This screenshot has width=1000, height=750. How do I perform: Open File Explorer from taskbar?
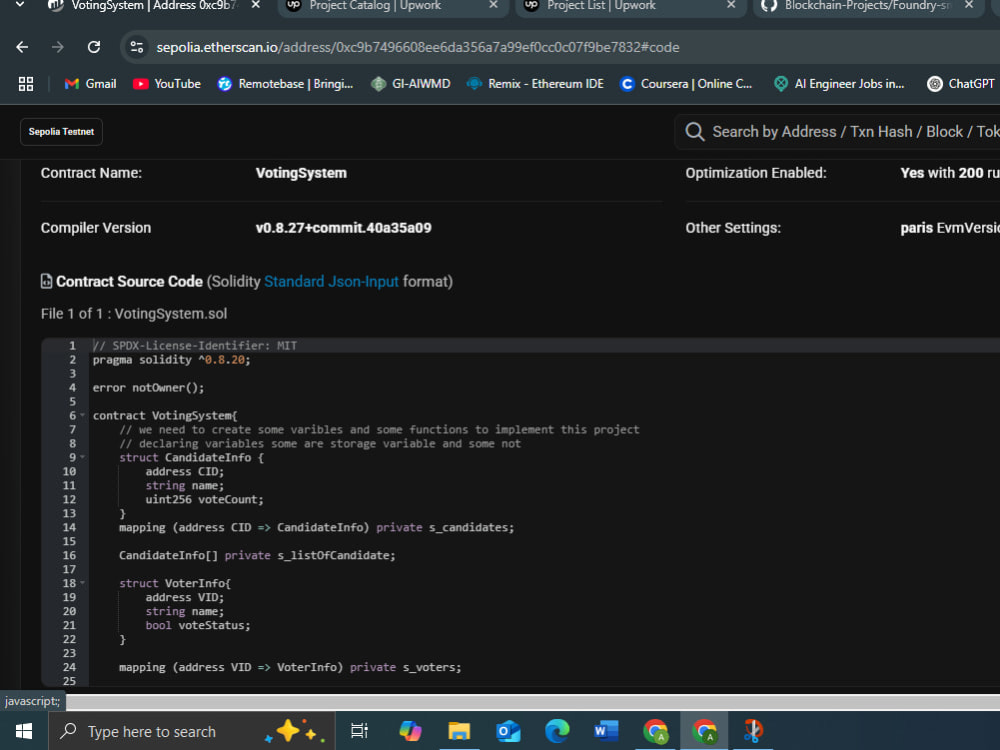(459, 731)
